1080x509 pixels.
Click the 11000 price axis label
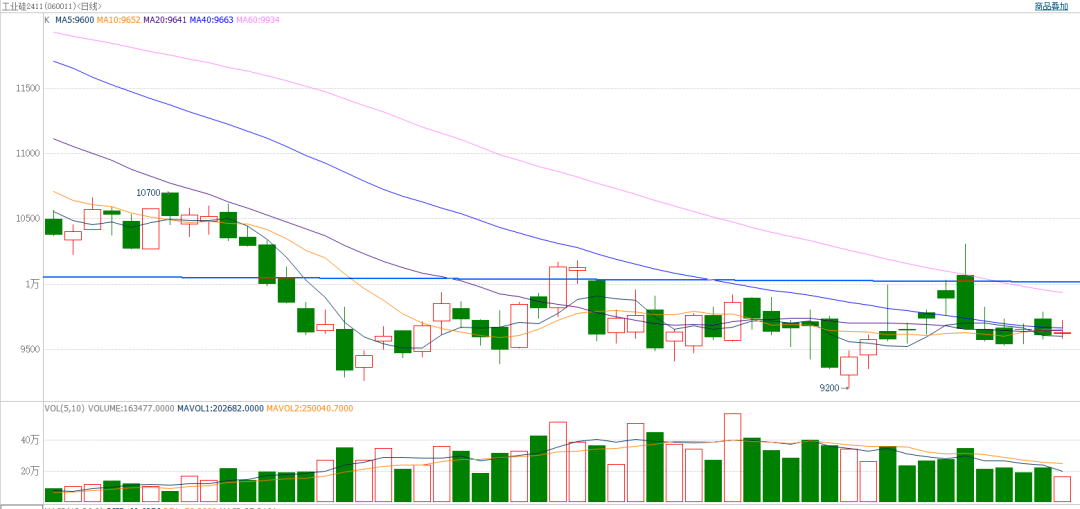pyautogui.click(x=30, y=154)
